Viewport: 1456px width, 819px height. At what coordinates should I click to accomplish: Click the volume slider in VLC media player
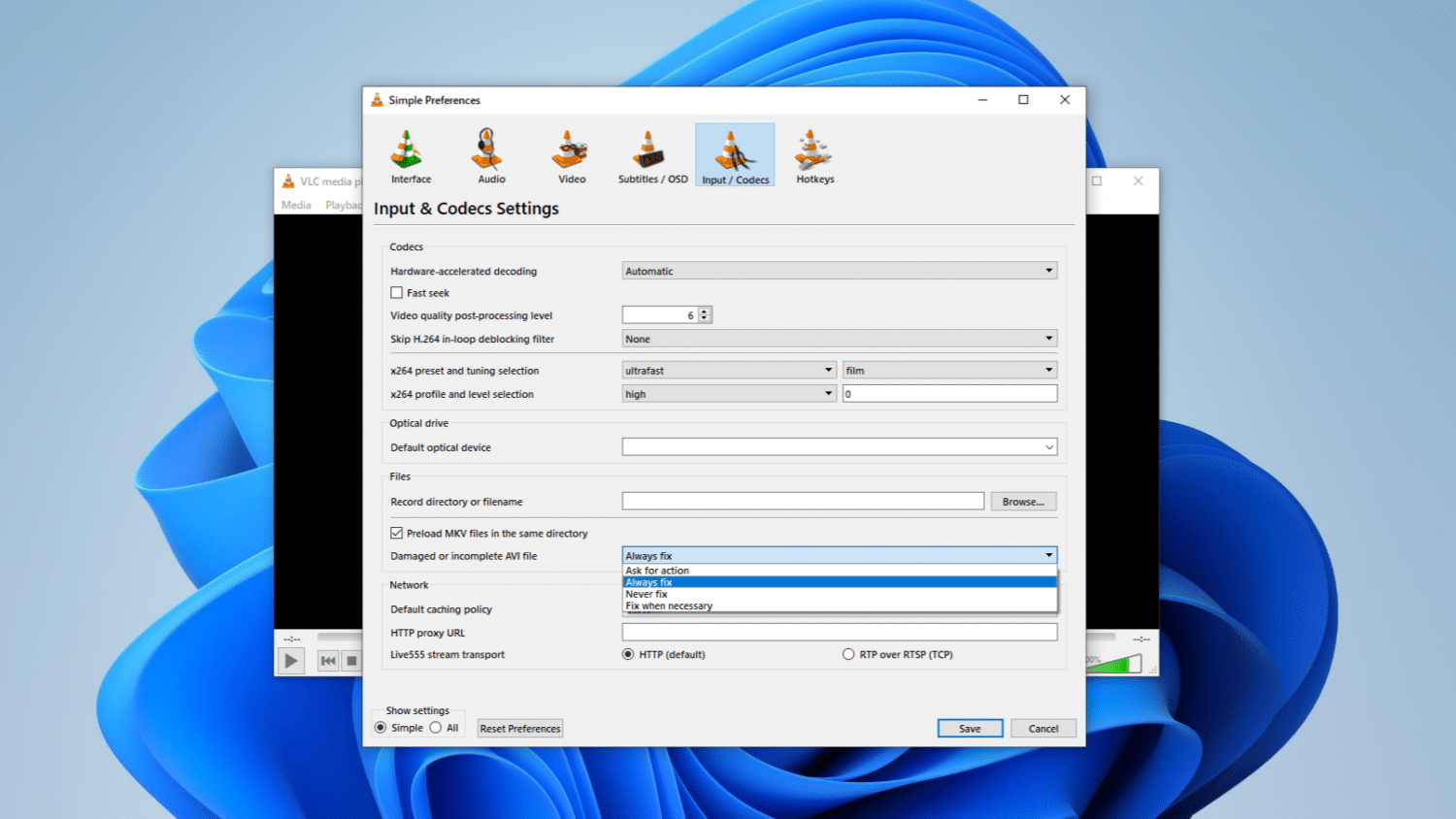pyautogui.click(x=1113, y=663)
